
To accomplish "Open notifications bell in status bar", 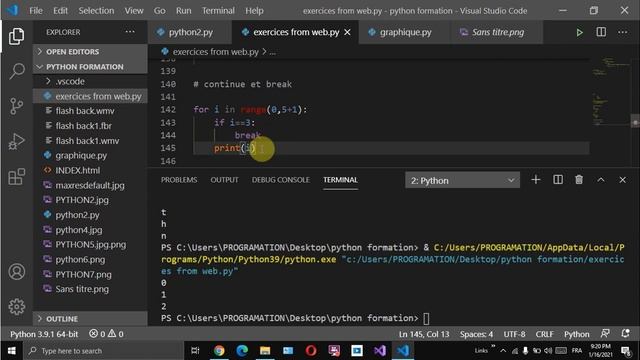I will click(625, 333).
